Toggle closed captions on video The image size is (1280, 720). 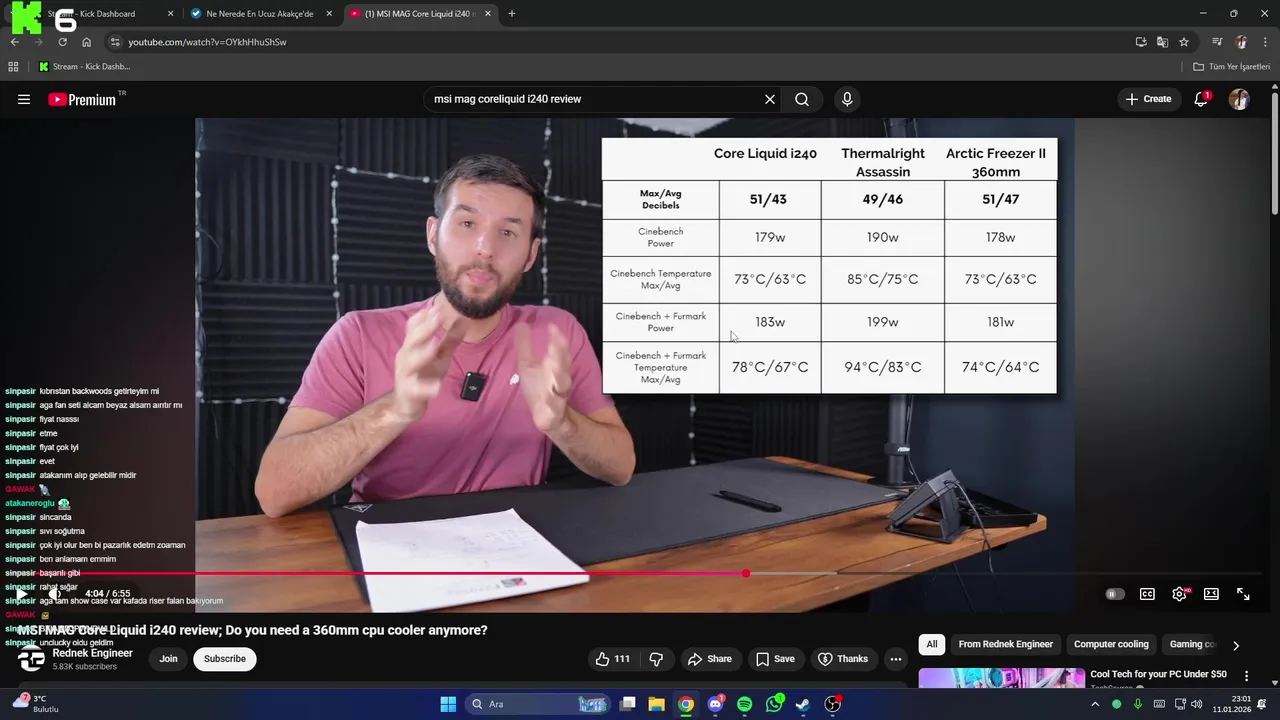tap(1147, 594)
